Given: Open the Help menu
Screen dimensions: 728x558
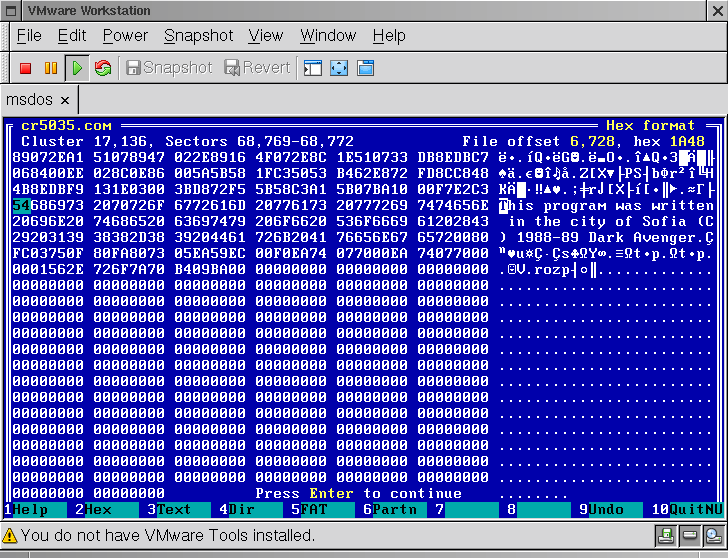Looking at the screenshot, I should coord(389,36).
